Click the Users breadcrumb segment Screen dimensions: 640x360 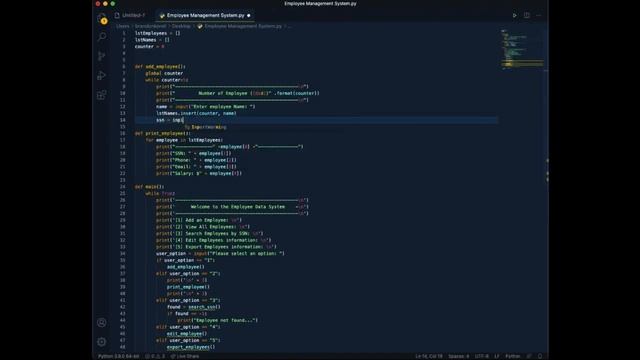click(122, 26)
